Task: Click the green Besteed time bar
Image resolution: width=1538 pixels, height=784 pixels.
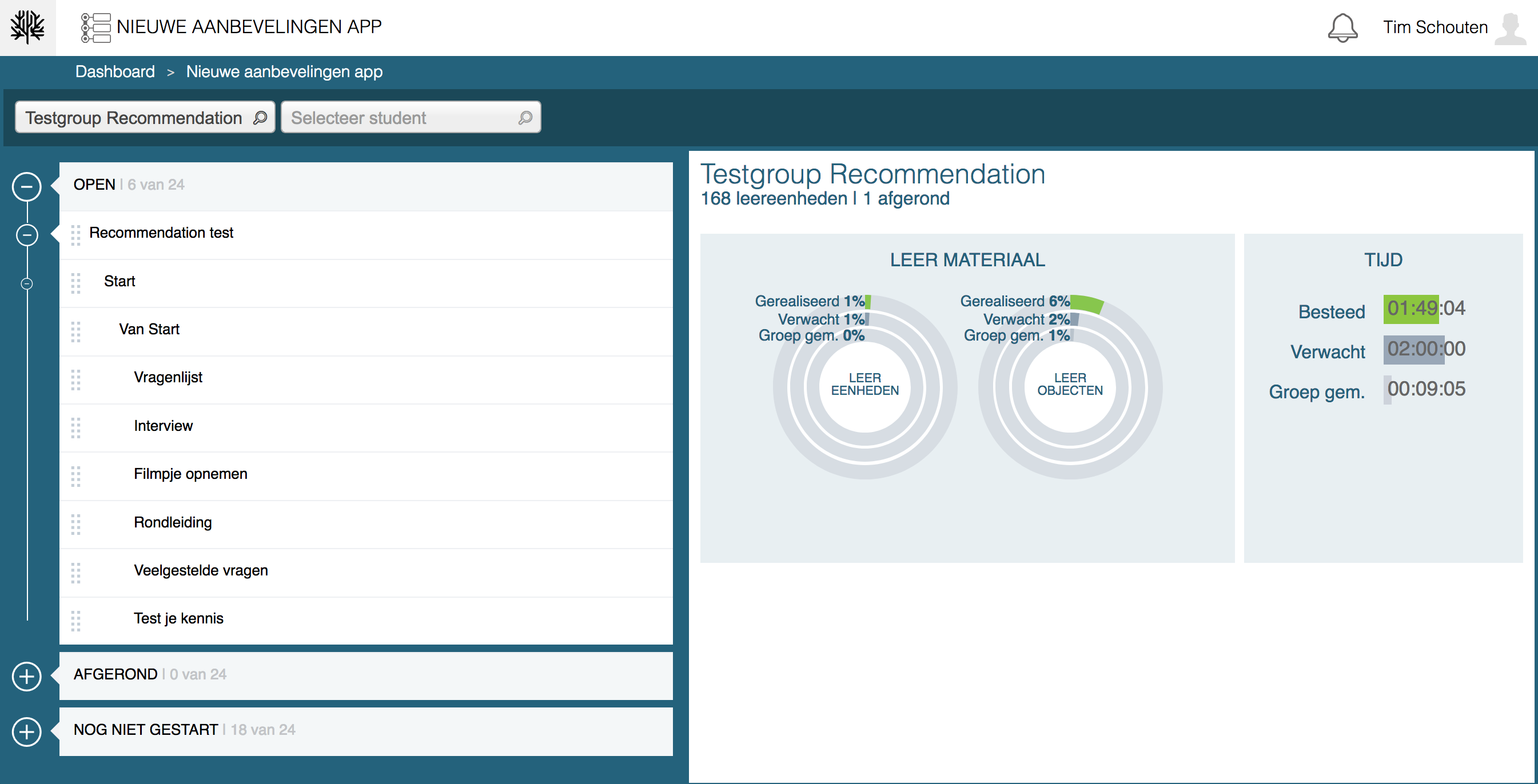Action: (1411, 309)
